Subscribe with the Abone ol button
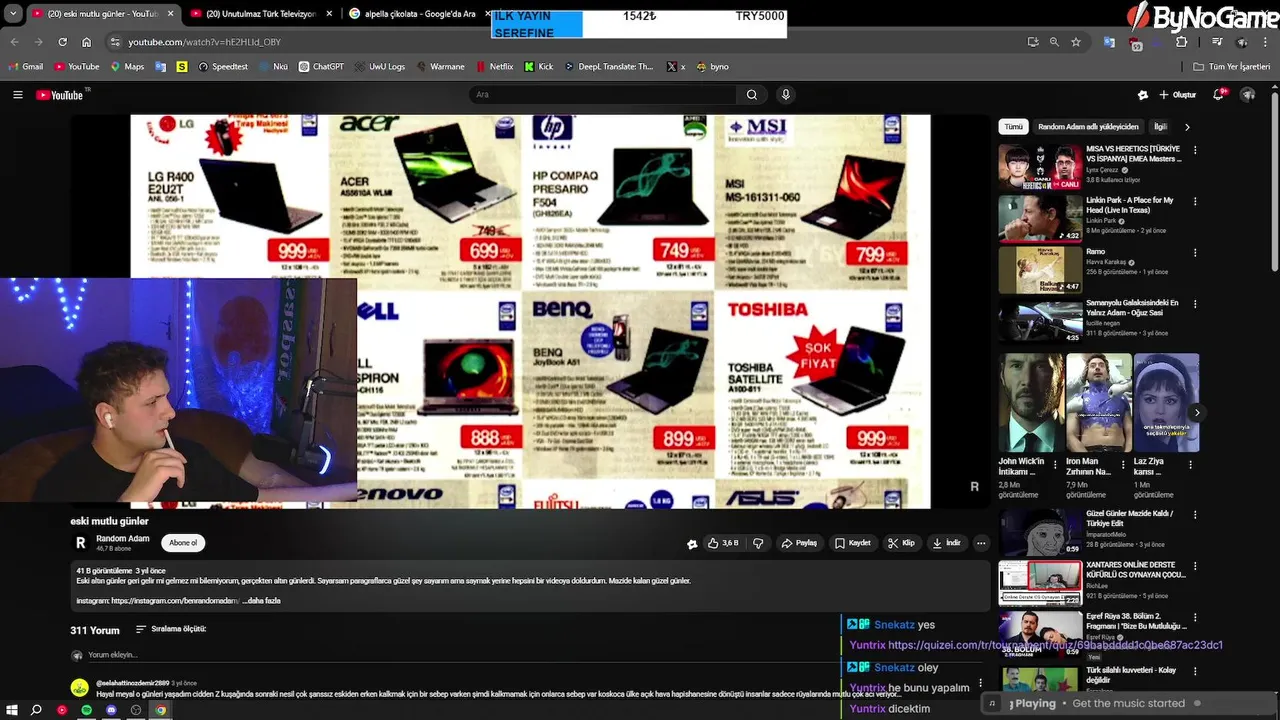 (x=183, y=543)
